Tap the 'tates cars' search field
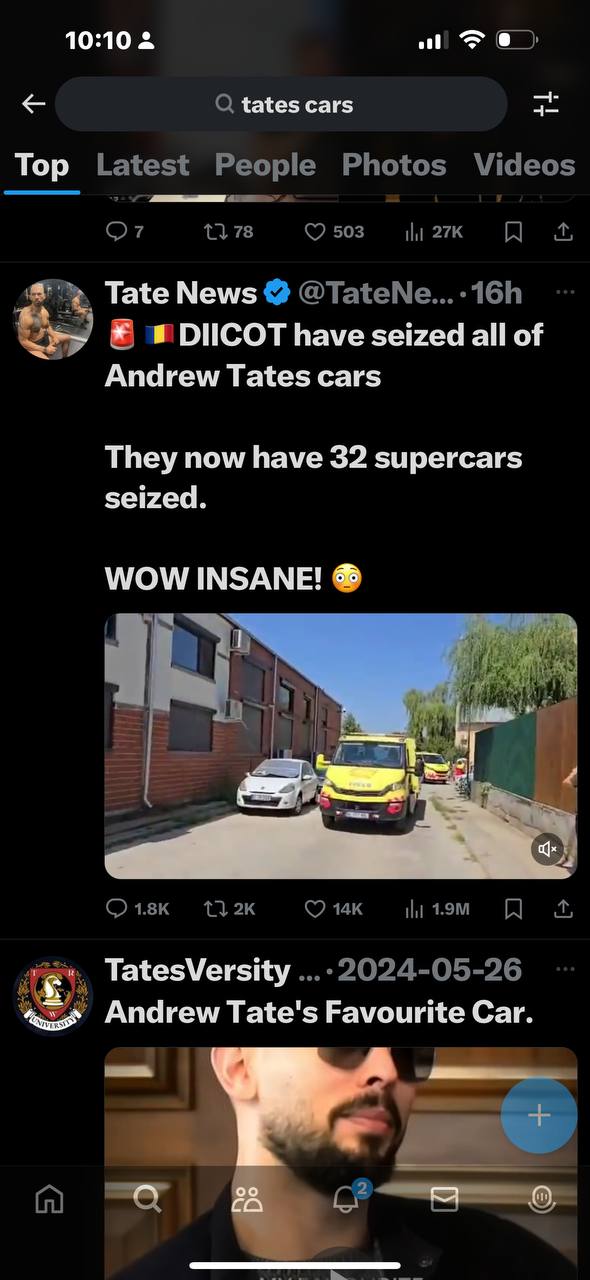The height and width of the screenshot is (1280, 590). 281,104
